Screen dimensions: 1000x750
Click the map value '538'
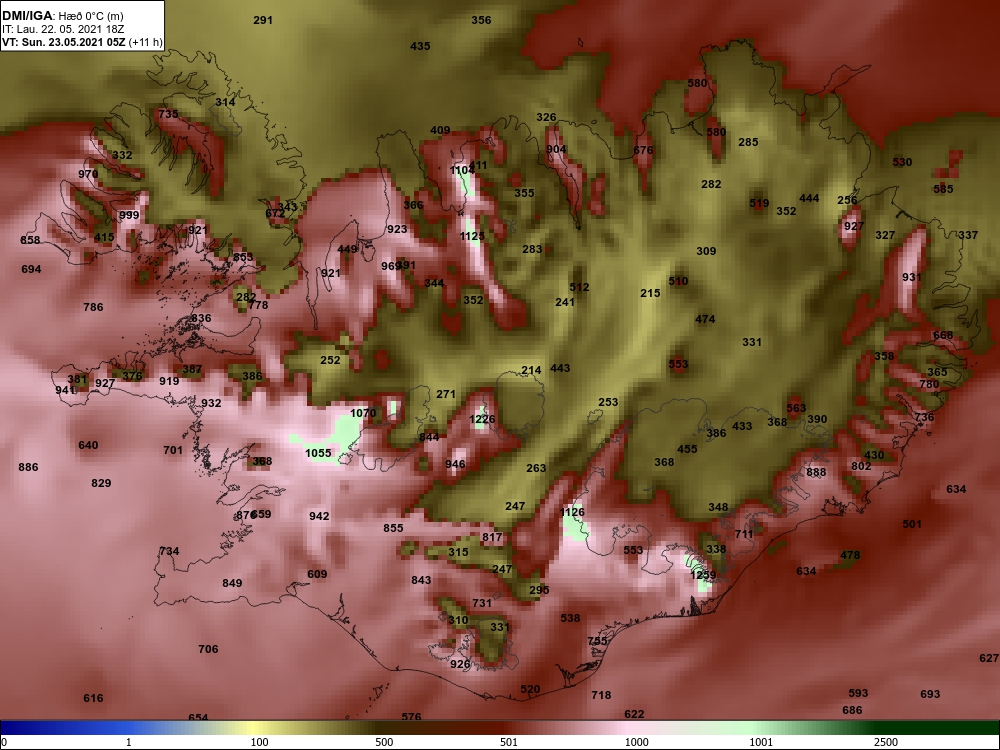click(x=570, y=617)
